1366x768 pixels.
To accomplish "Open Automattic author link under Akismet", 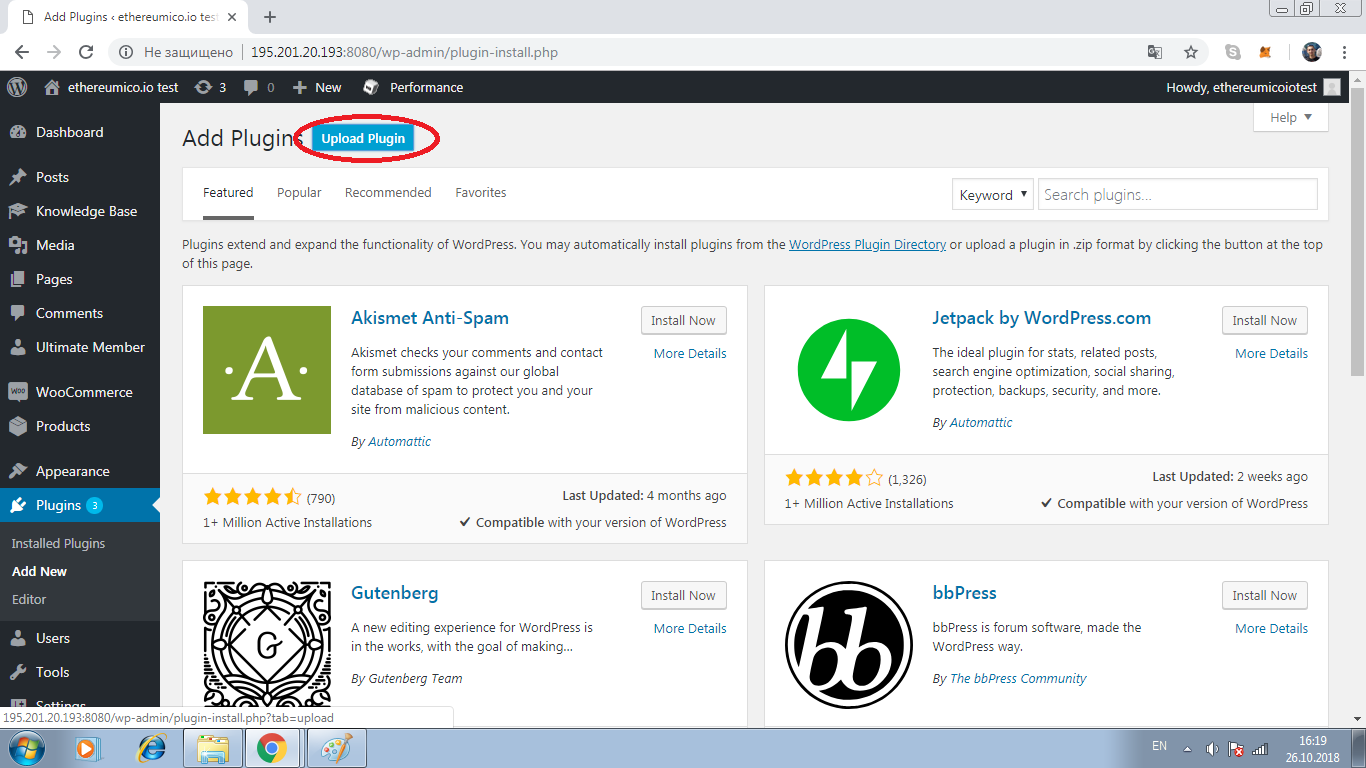I will pos(399,441).
